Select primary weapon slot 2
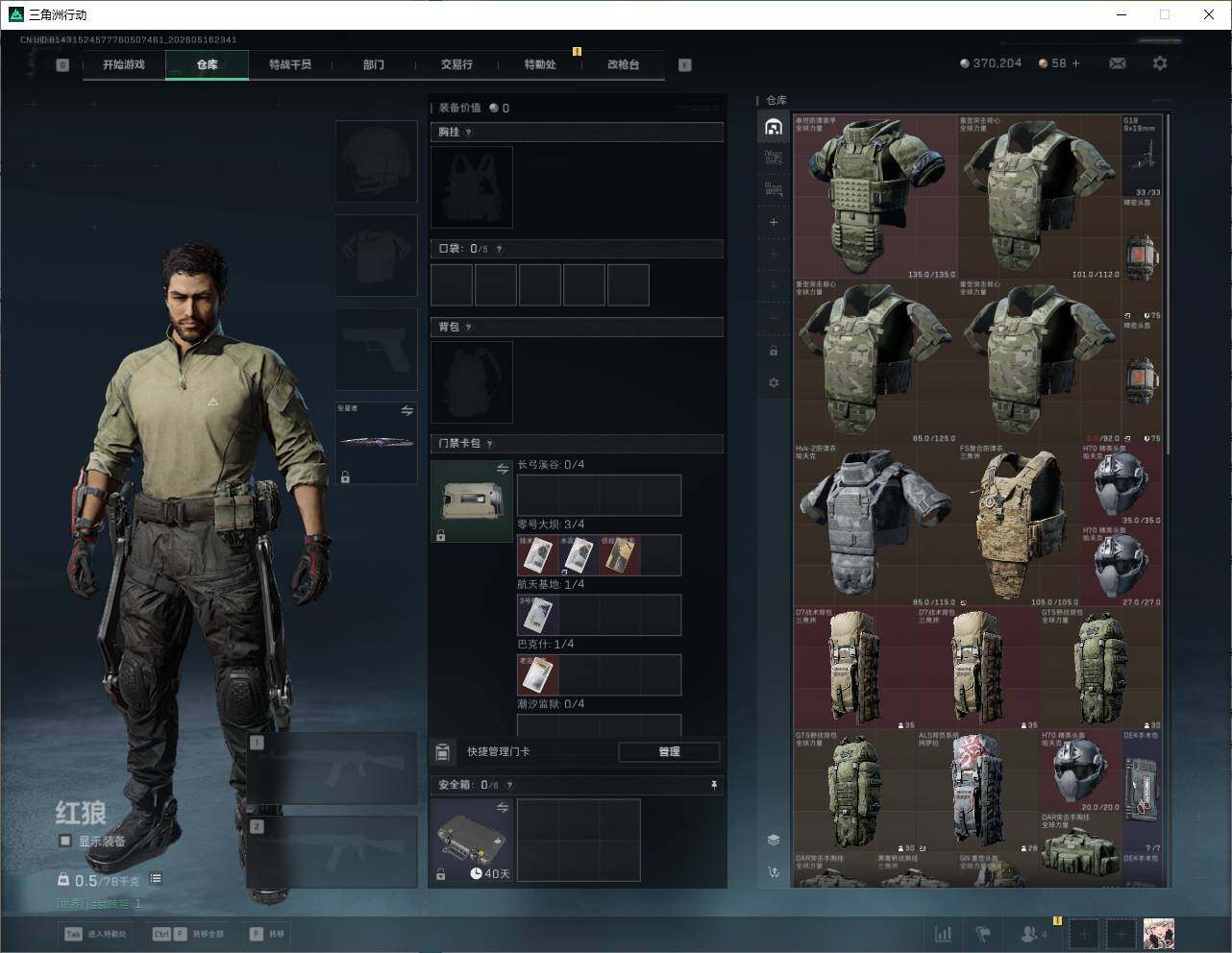The height and width of the screenshot is (953, 1232). click(x=333, y=852)
